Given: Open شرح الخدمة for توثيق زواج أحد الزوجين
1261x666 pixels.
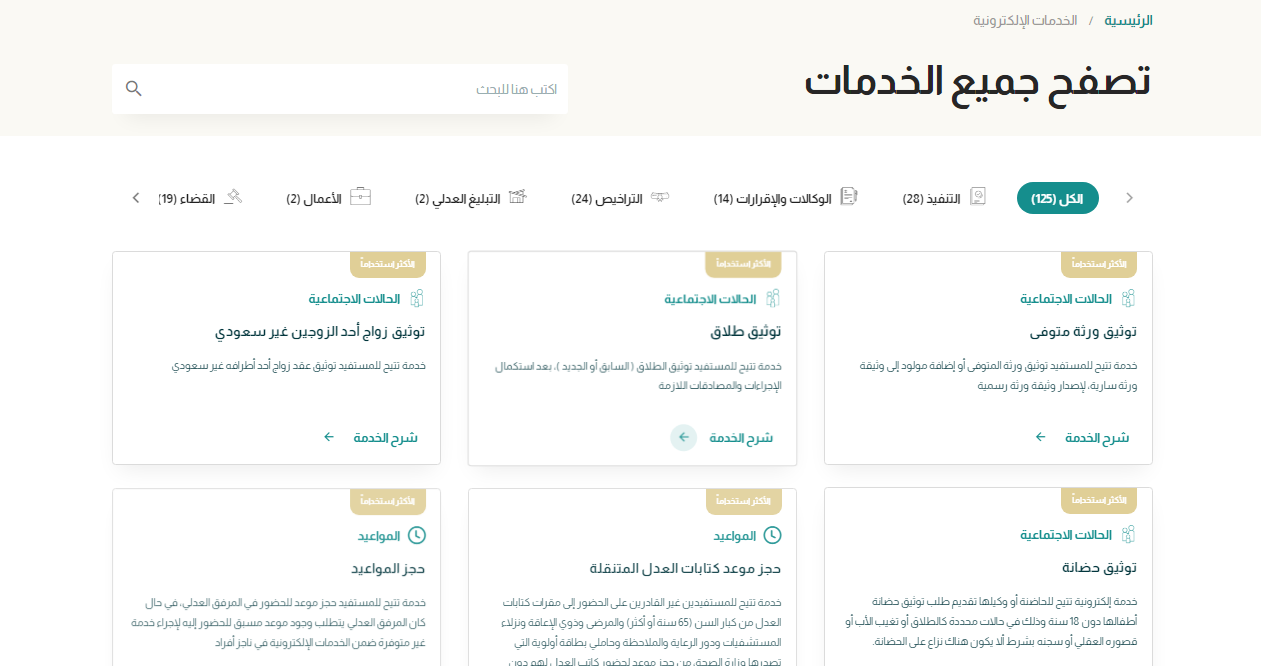Looking at the screenshot, I should [385, 438].
